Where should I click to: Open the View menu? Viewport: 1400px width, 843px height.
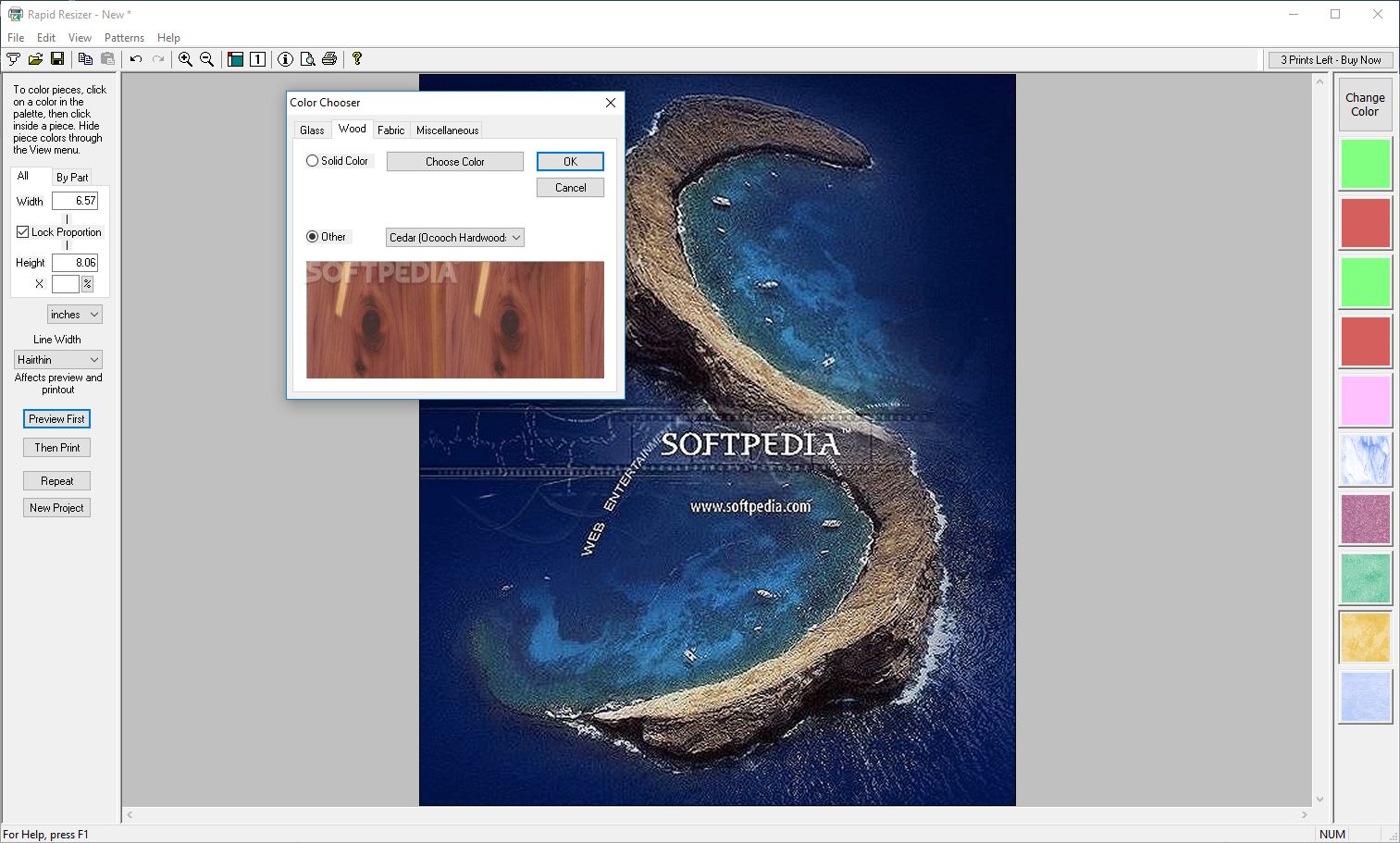pyautogui.click(x=80, y=38)
